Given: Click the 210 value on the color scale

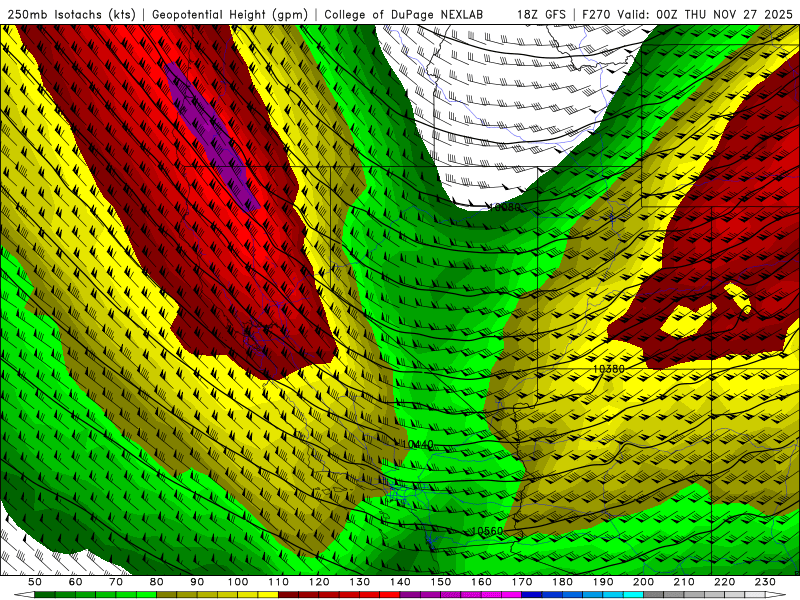Looking at the screenshot, I should point(684,582).
